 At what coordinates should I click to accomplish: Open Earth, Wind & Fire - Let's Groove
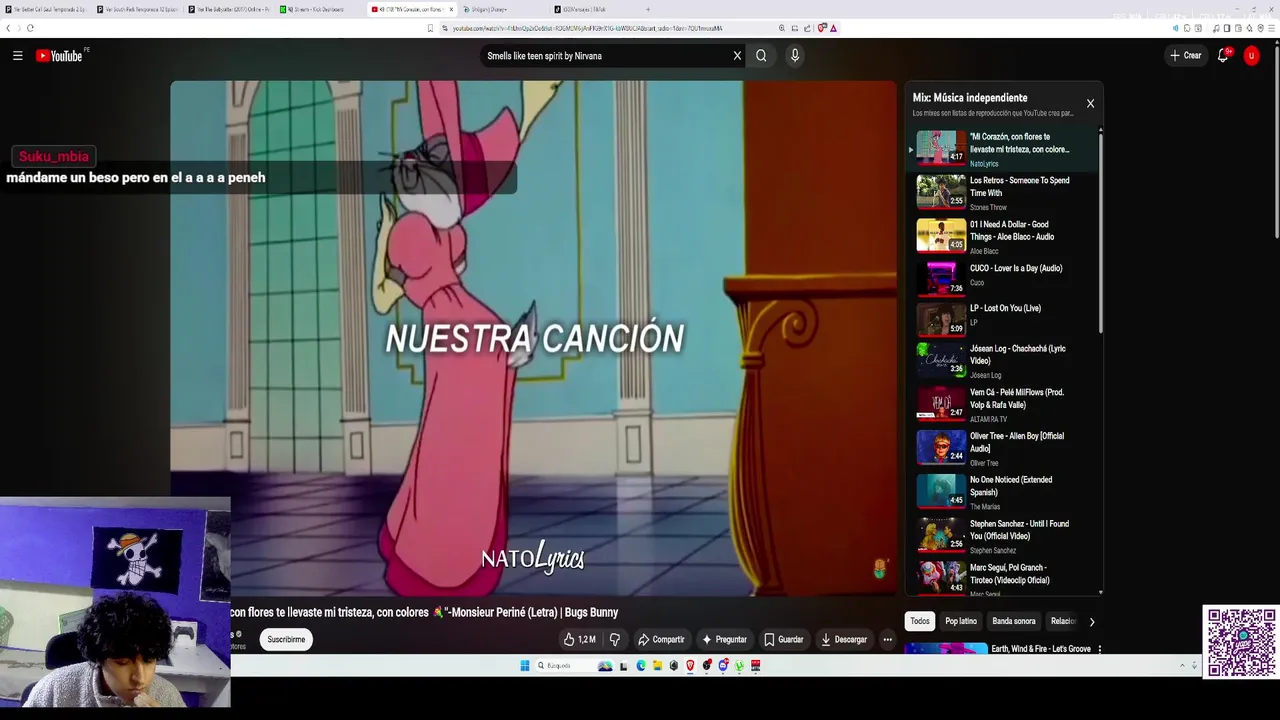pyautogui.click(x=1040, y=649)
